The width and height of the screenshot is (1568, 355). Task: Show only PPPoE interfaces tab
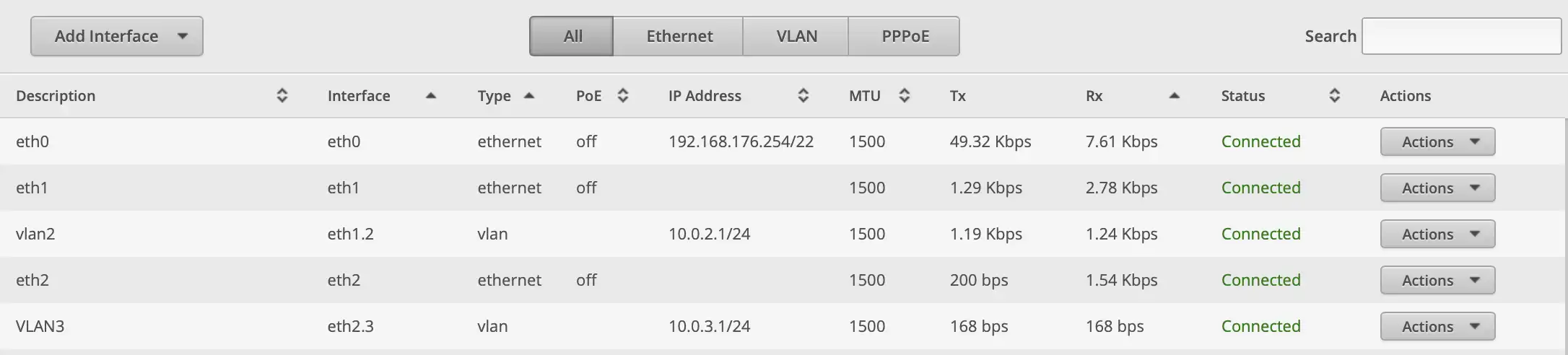coord(905,36)
